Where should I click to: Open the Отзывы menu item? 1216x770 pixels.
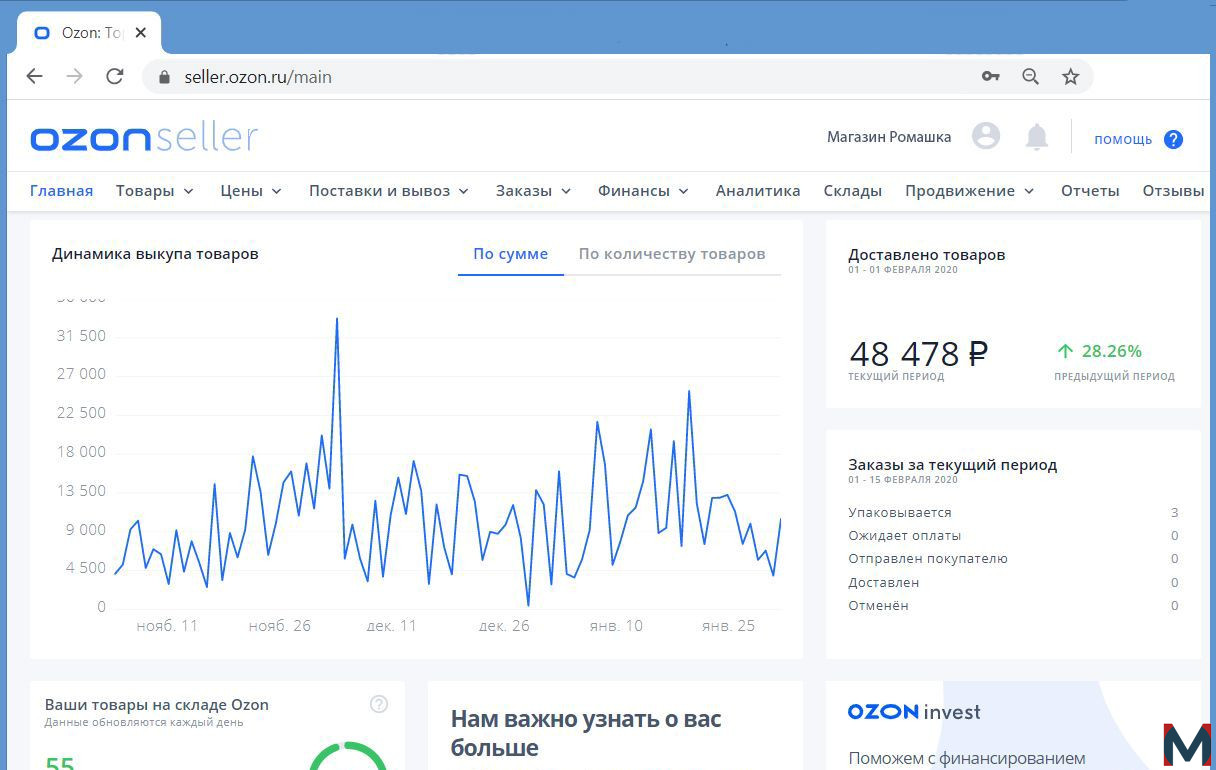coord(1173,191)
